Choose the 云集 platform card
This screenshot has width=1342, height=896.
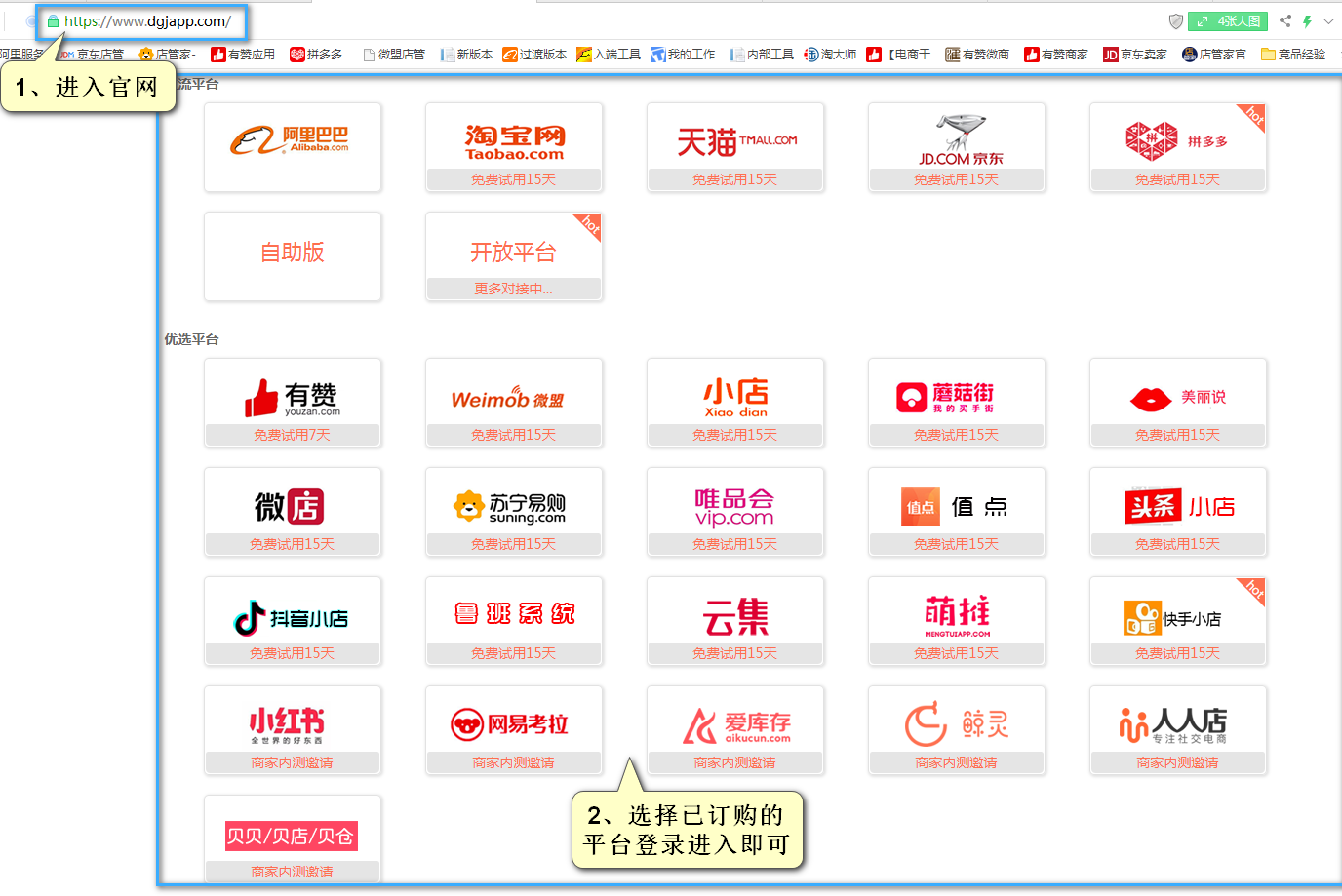(x=735, y=621)
